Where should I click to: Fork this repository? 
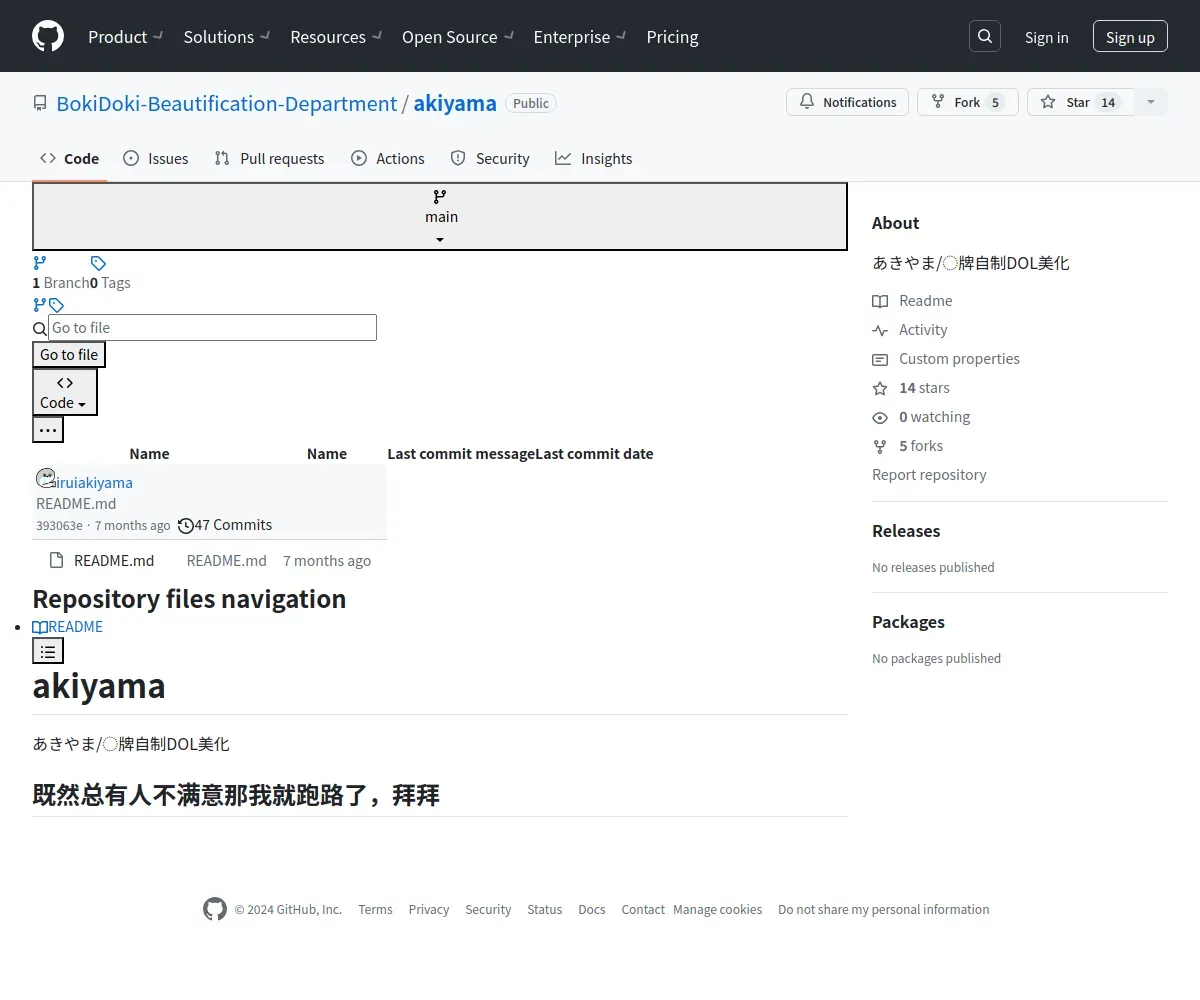coord(967,102)
